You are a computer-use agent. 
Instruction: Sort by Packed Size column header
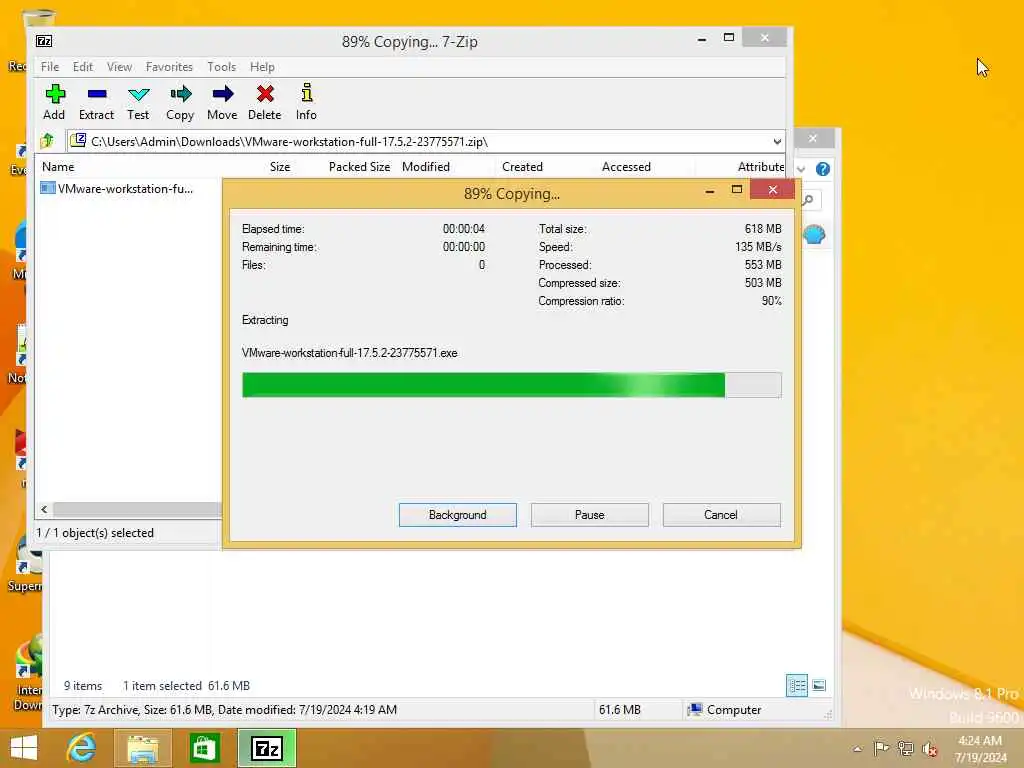click(359, 167)
